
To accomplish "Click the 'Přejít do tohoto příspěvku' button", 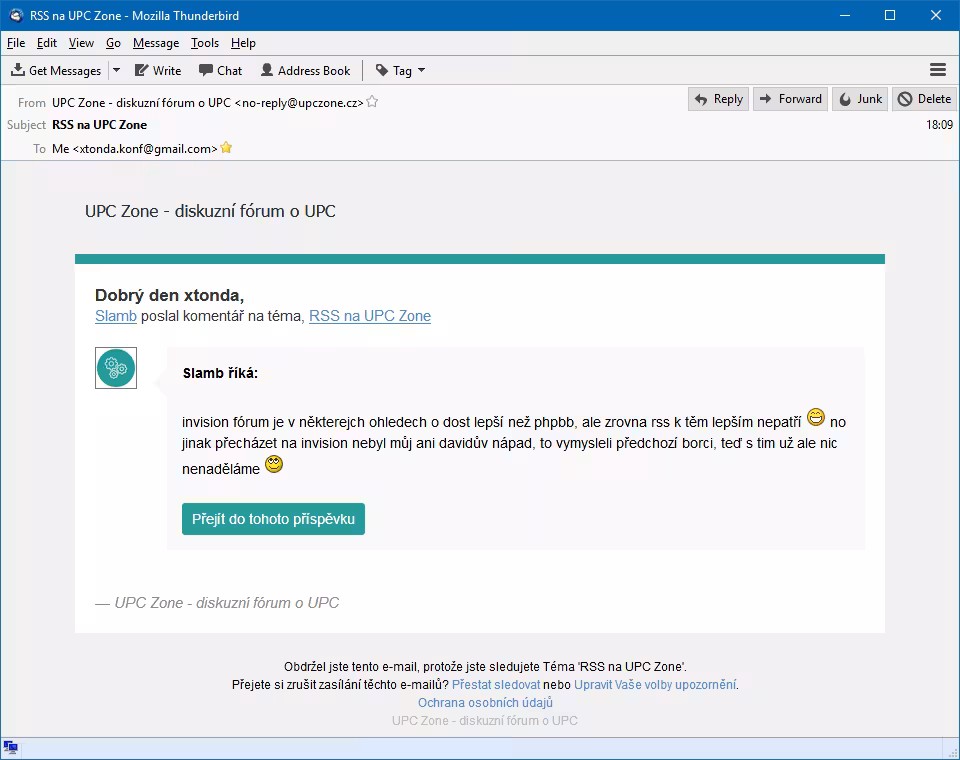I will coord(273,519).
